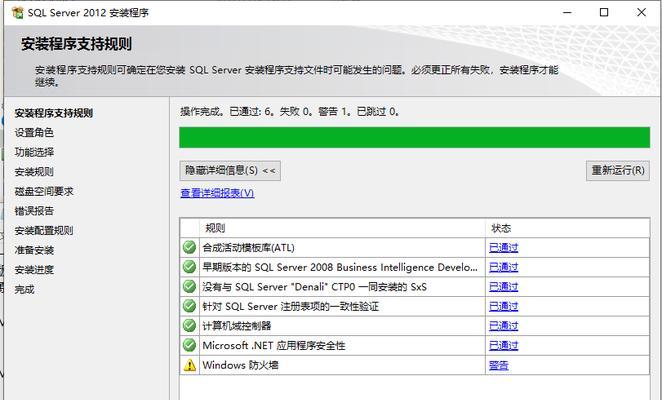Viewport: 662px width, 400px height.
Task: Open the 警告 link for Windows 防火墙
Action: click(499, 365)
